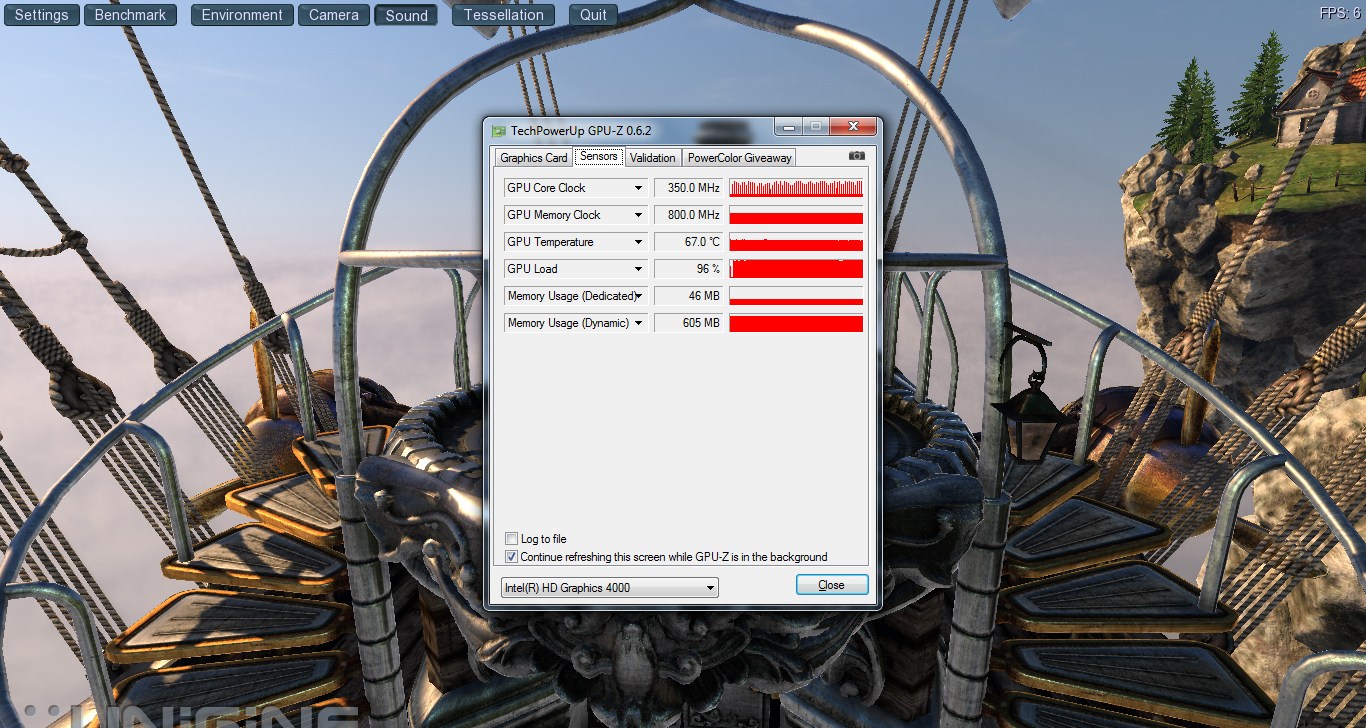The height and width of the screenshot is (728, 1366).
Task: Click the Camera menu button
Action: click(x=334, y=15)
